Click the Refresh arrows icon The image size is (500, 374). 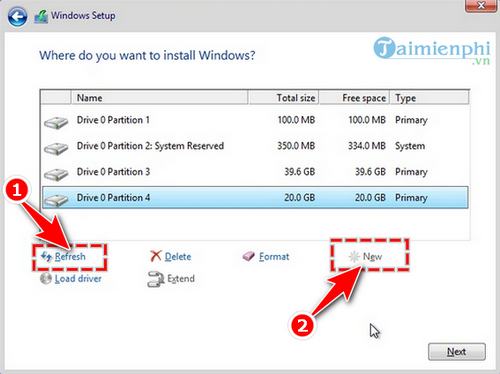tap(46, 256)
